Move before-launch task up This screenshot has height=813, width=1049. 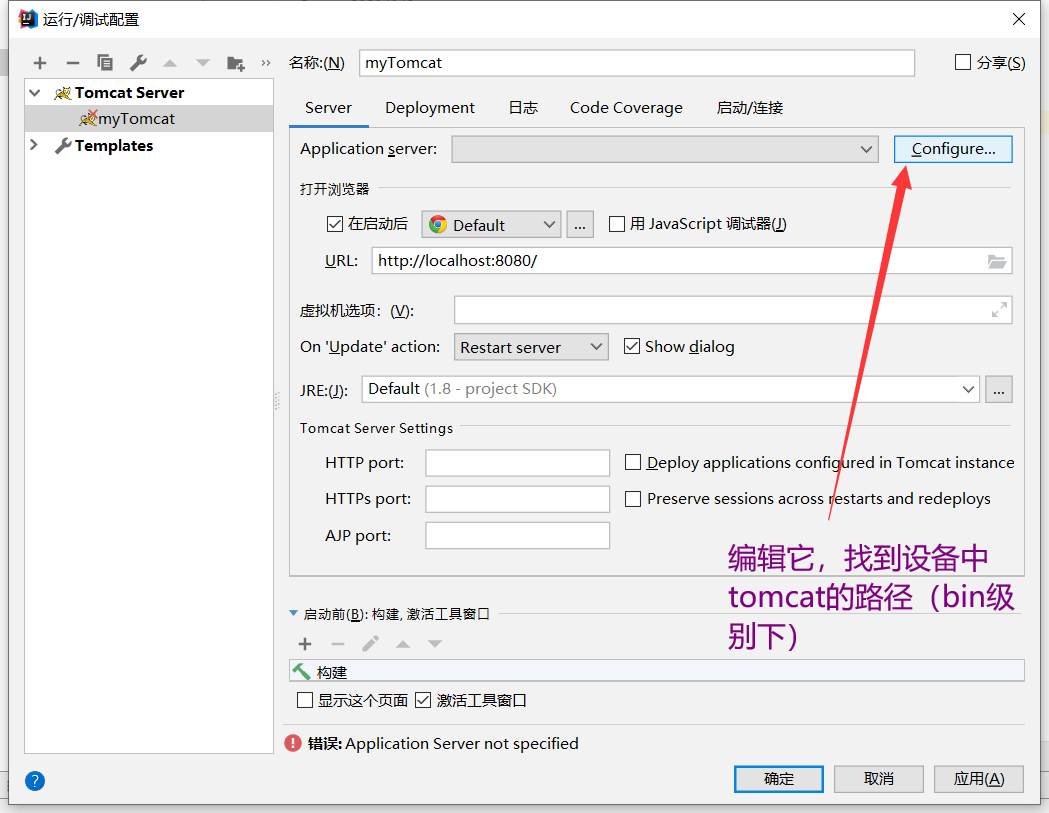403,644
